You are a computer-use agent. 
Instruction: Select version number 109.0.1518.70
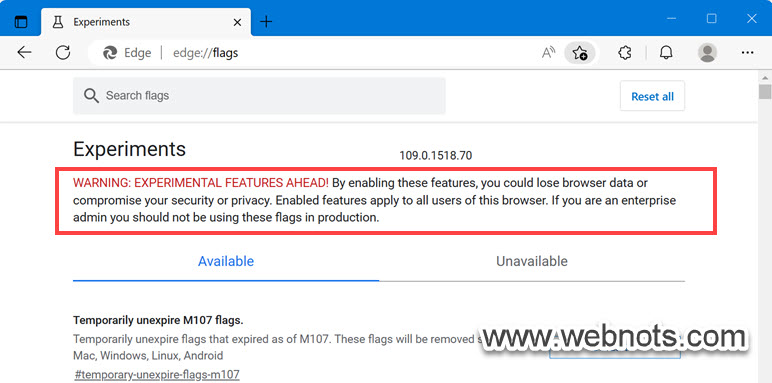click(x=436, y=156)
